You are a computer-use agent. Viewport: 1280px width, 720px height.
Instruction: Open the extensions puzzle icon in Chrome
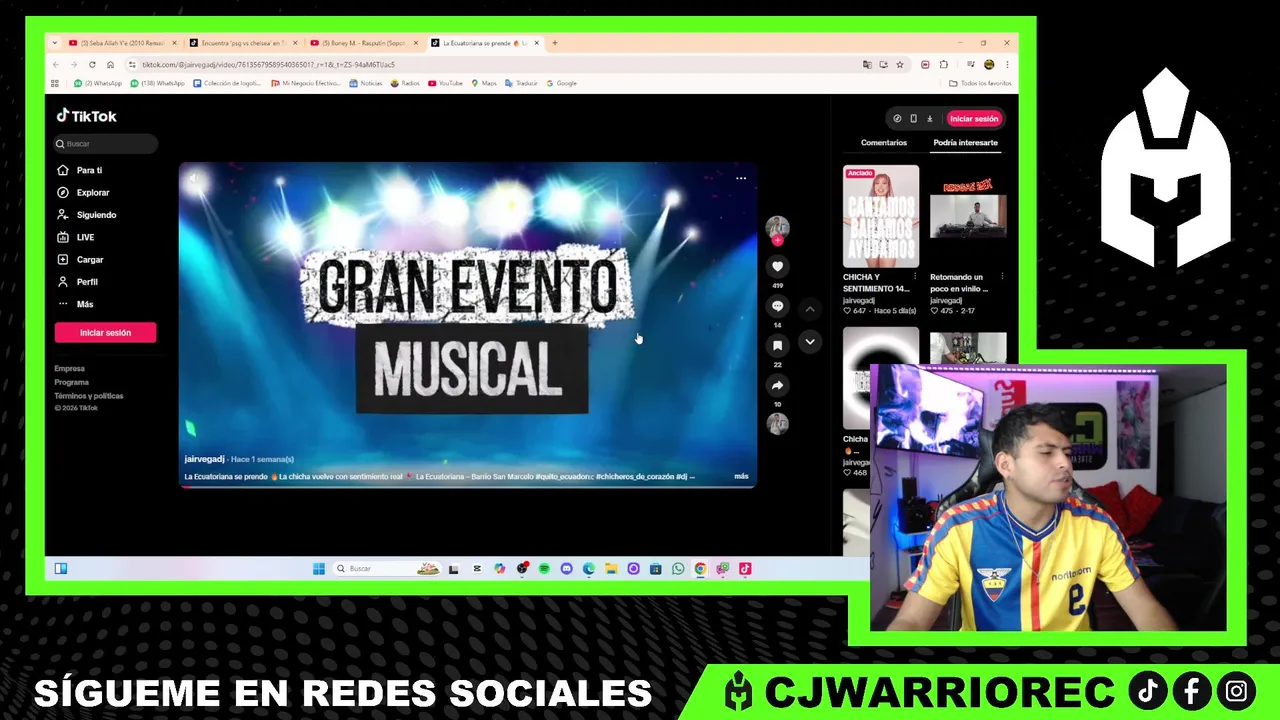943,64
